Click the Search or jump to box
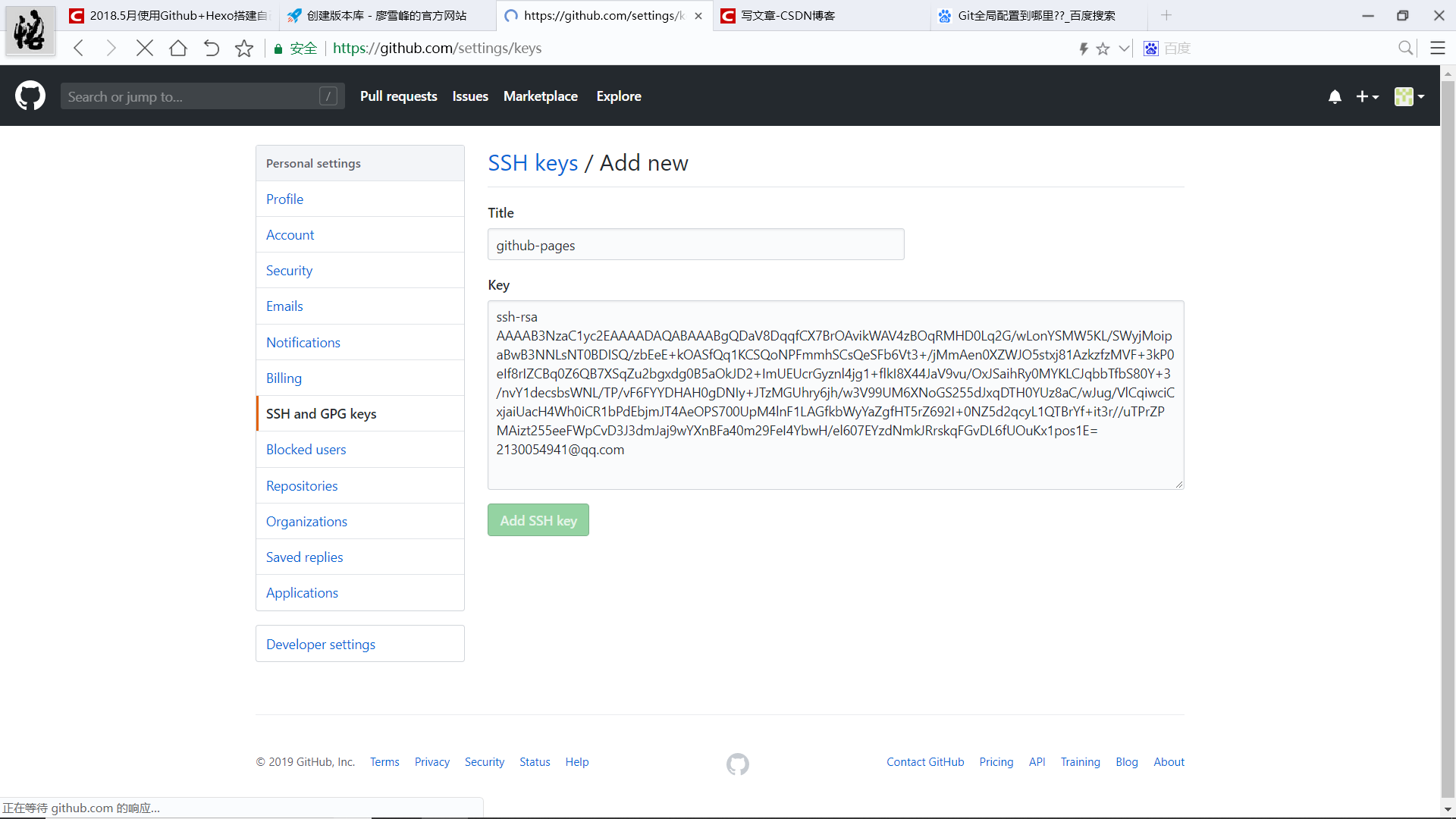The image size is (1456, 819). (193, 96)
